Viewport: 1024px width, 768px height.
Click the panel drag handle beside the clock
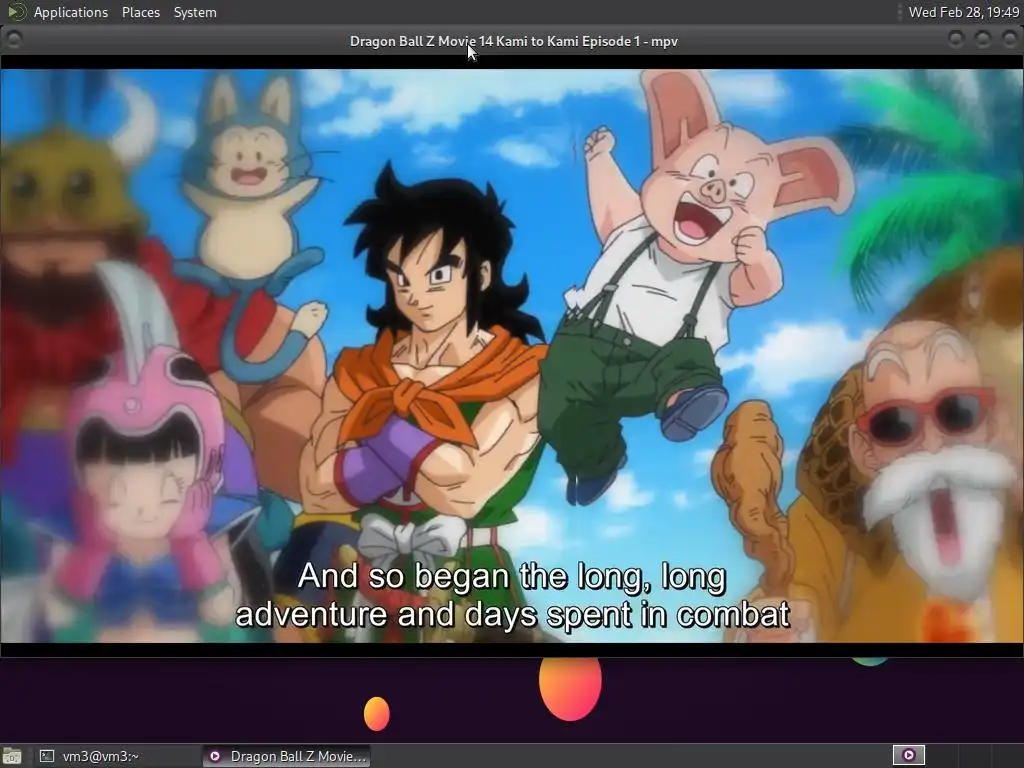[899, 12]
